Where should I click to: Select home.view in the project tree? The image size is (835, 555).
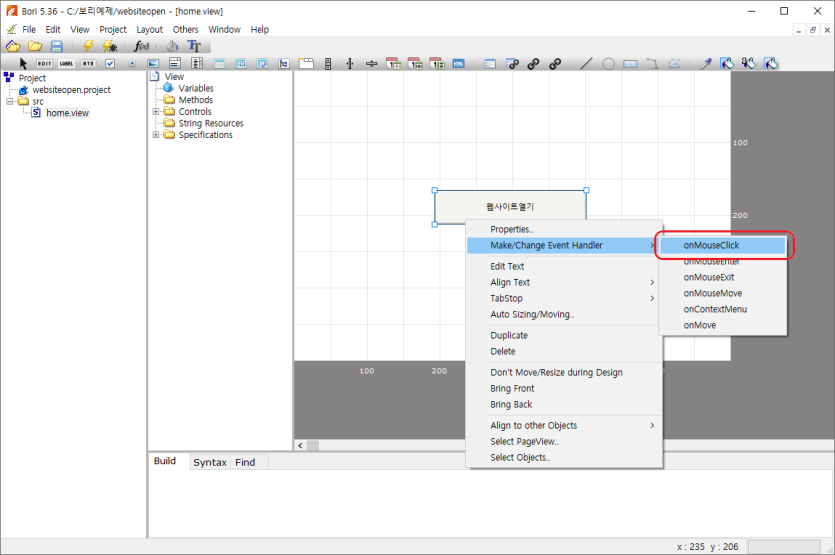67,113
